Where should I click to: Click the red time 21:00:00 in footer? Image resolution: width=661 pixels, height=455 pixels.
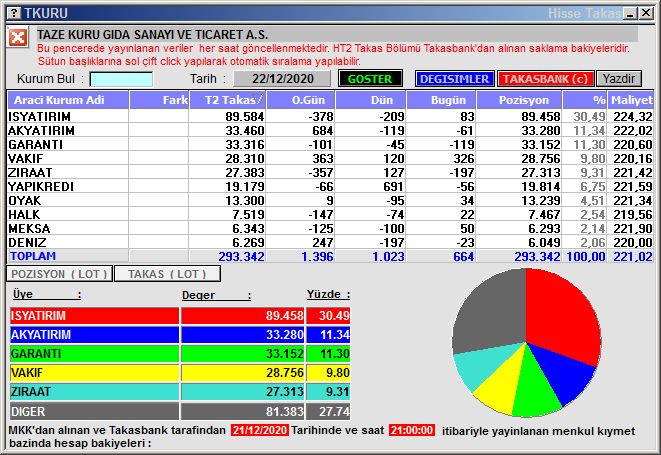[x=412, y=430]
